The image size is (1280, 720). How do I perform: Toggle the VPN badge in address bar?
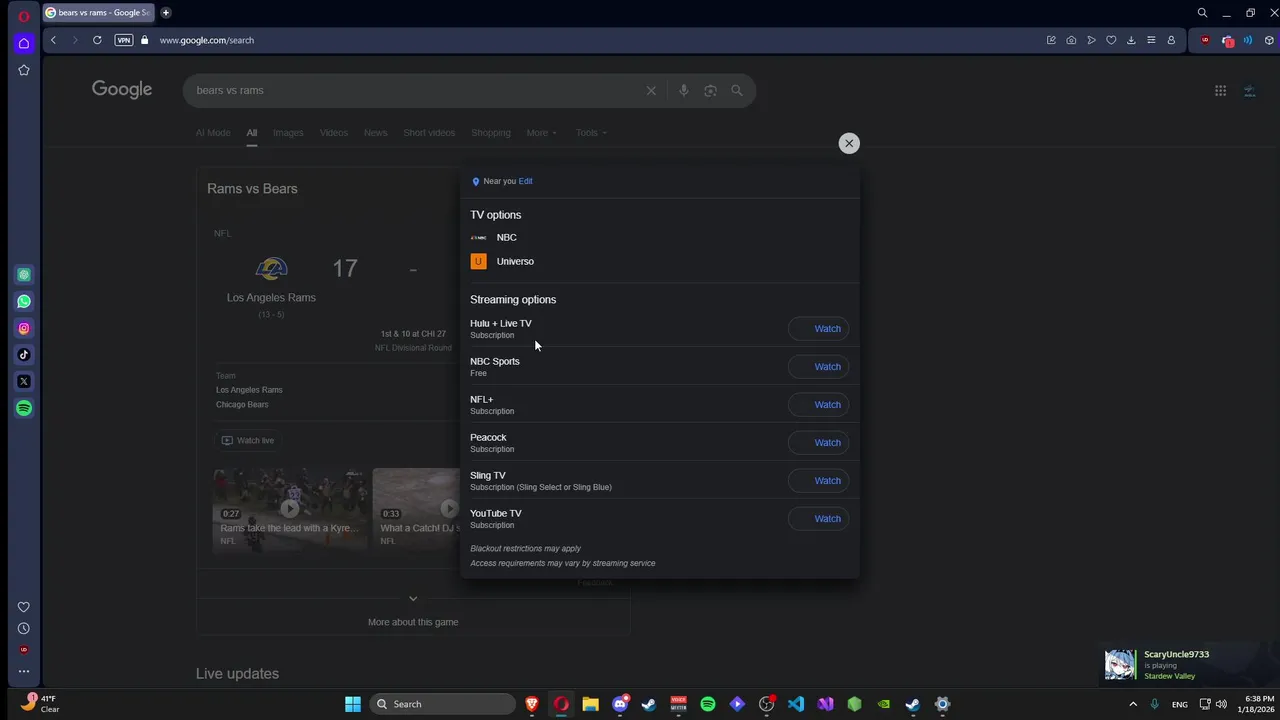click(124, 40)
